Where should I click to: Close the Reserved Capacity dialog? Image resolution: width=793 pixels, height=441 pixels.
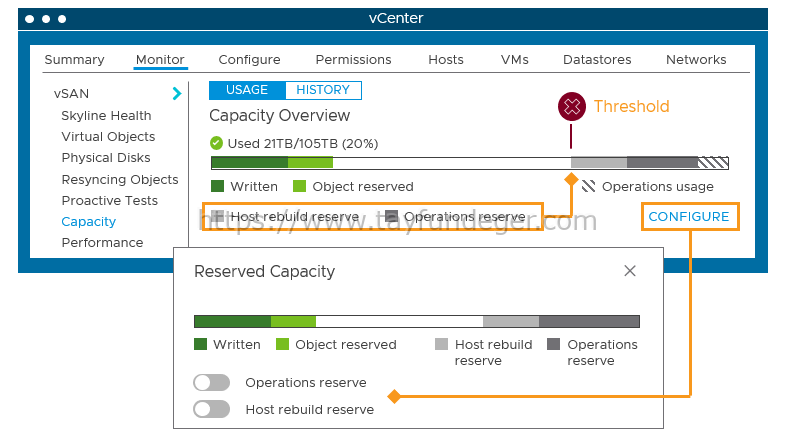click(x=630, y=271)
